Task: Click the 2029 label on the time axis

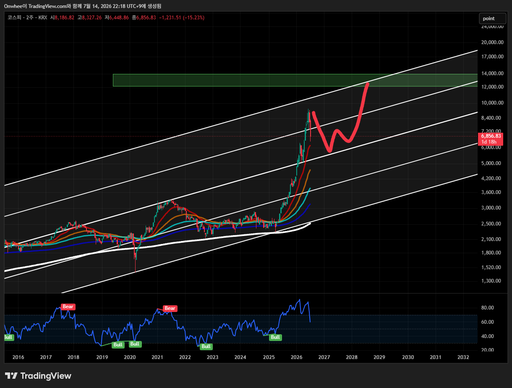Action: pos(379,357)
